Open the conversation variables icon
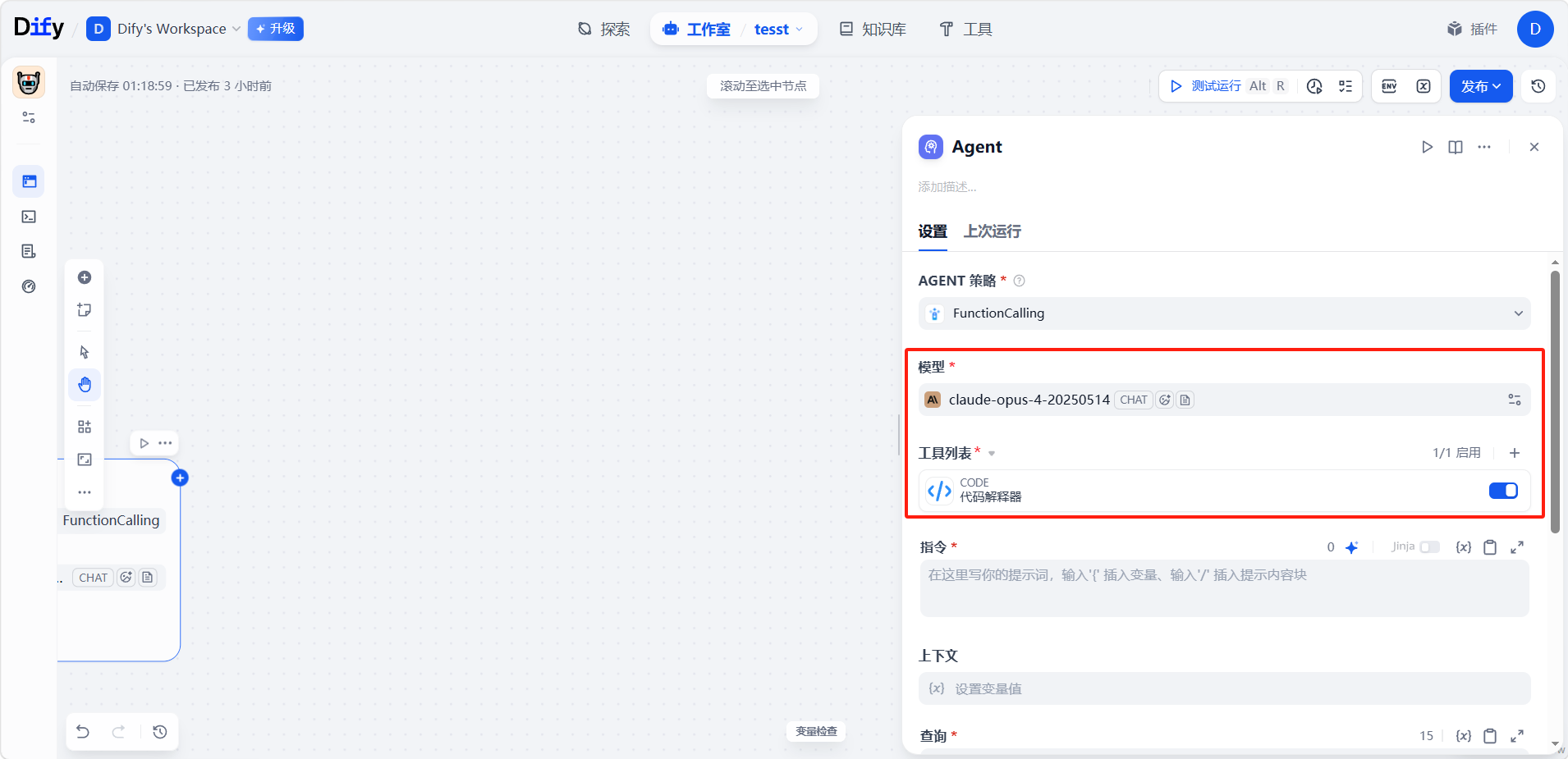 coord(1424,86)
